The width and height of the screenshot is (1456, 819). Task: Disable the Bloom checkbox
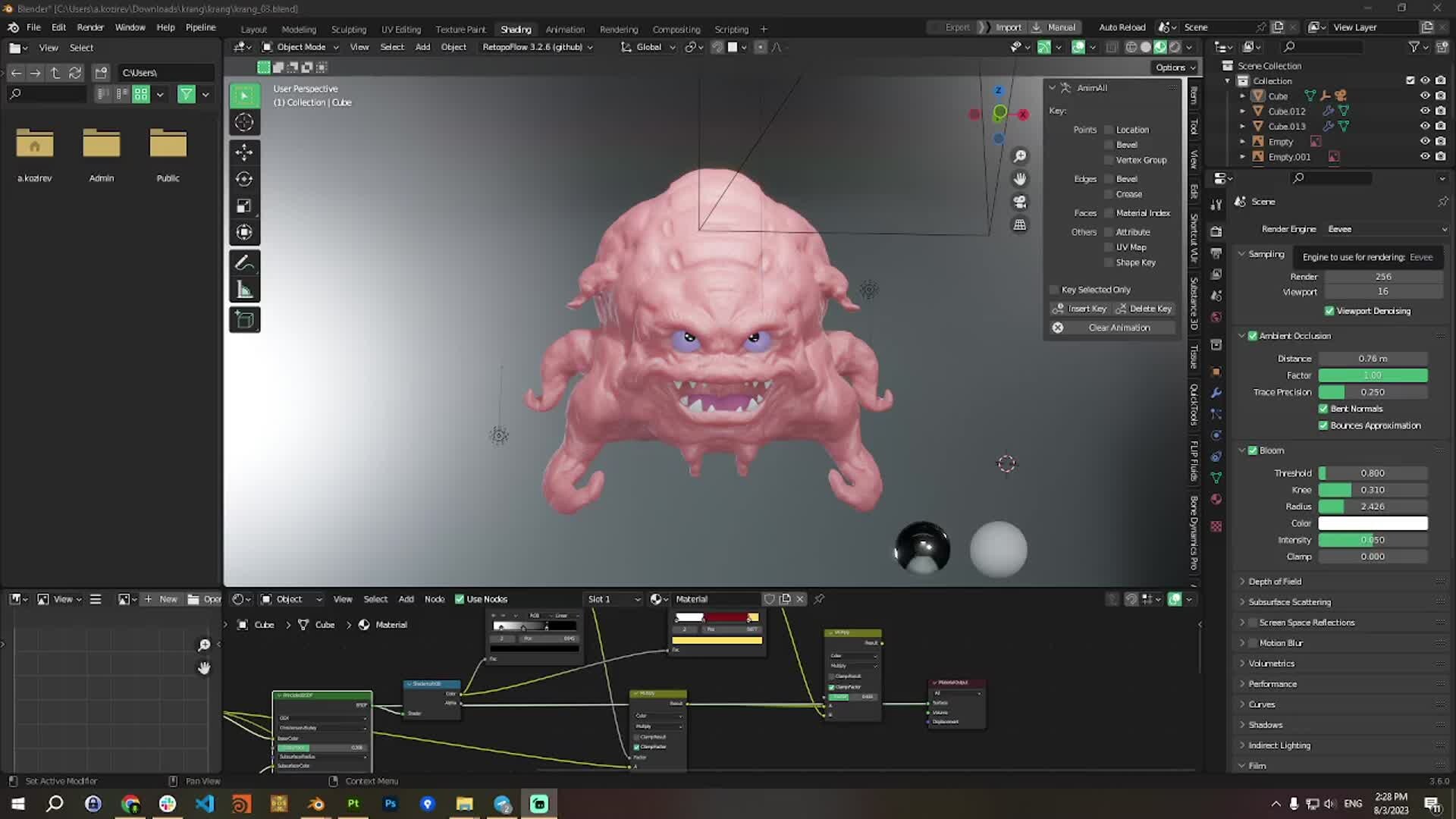[x=1253, y=450]
